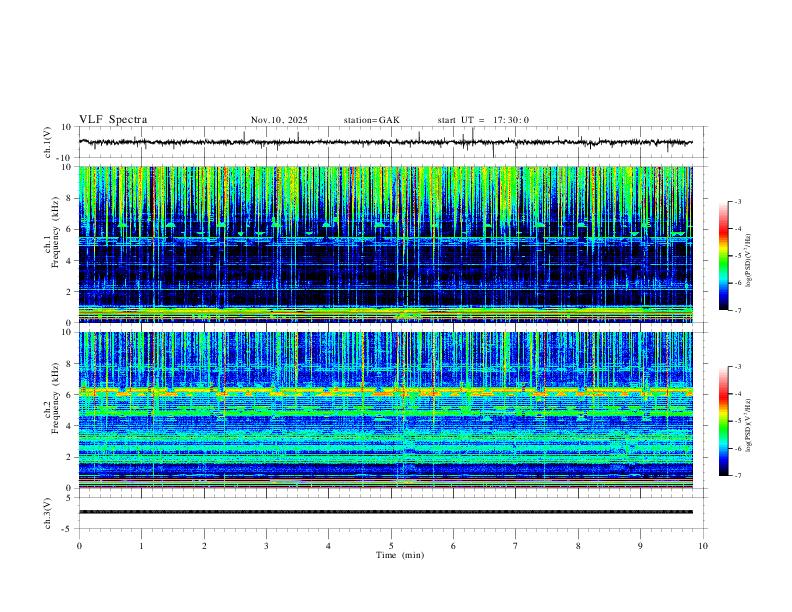Click the '-4' tick on lower color bar
The image size is (792, 612).
738,393
